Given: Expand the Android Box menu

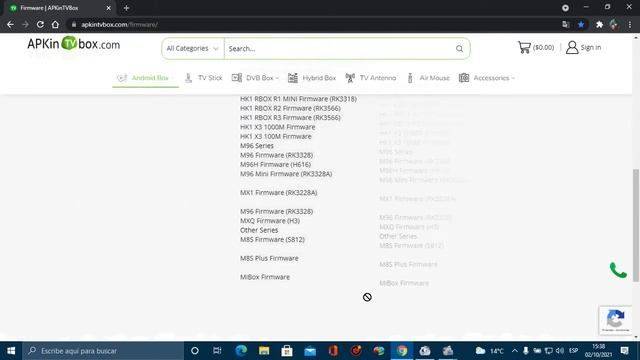Looking at the screenshot, I should click(x=146, y=78).
